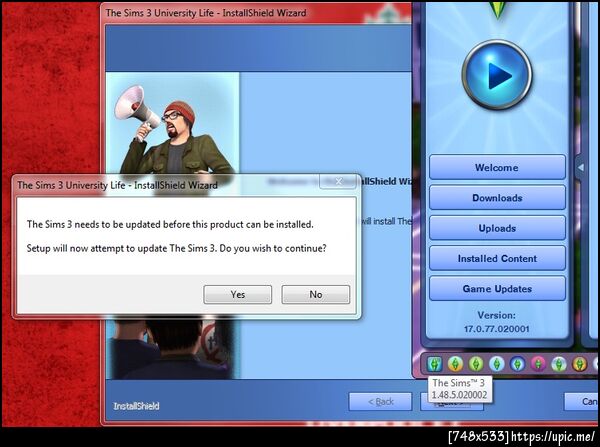Select the square Sims 3 base game icon
This screenshot has width=600, height=447.
click(x=434, y=364)
